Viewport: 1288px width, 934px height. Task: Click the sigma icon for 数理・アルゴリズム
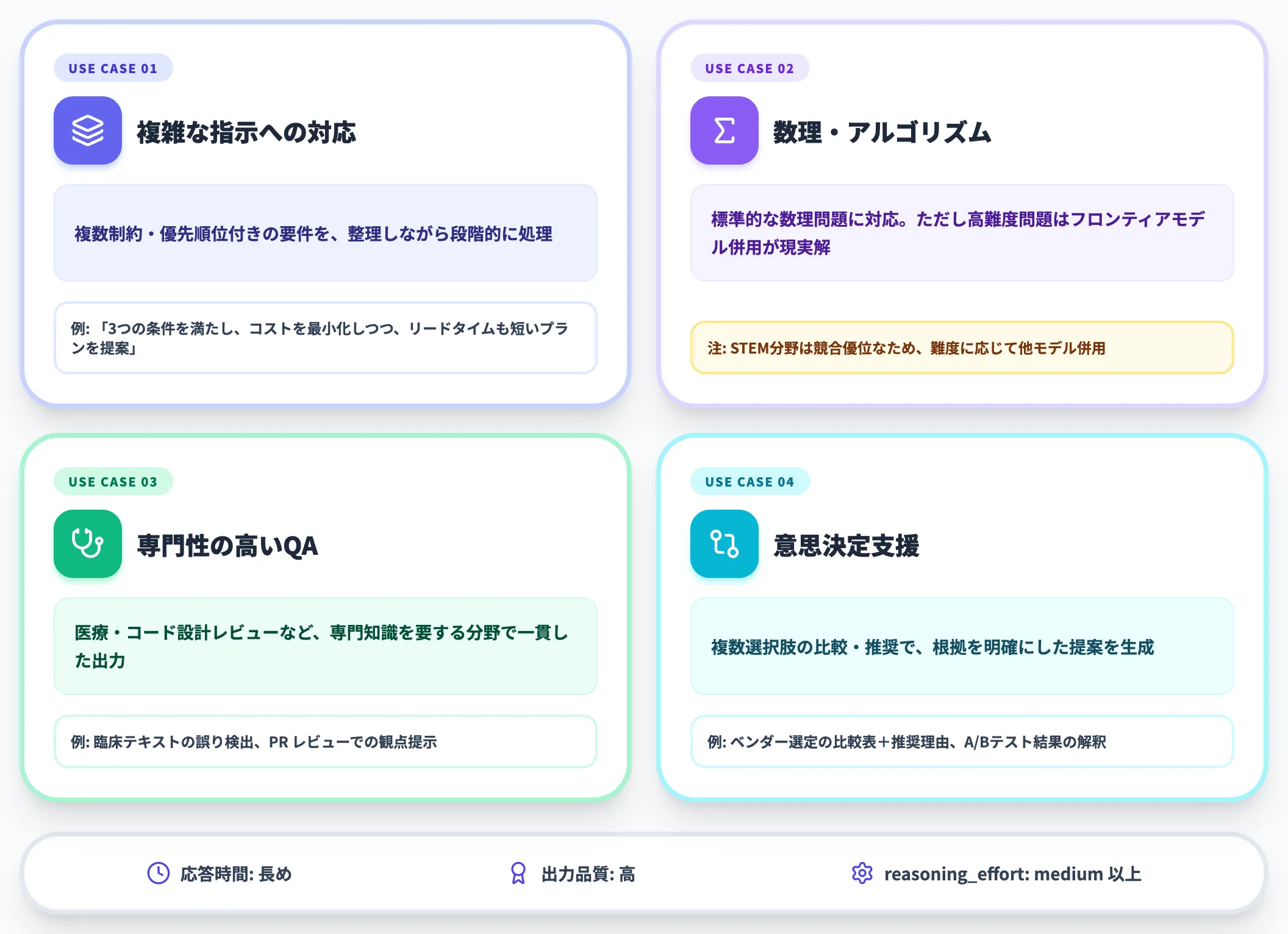724,130
